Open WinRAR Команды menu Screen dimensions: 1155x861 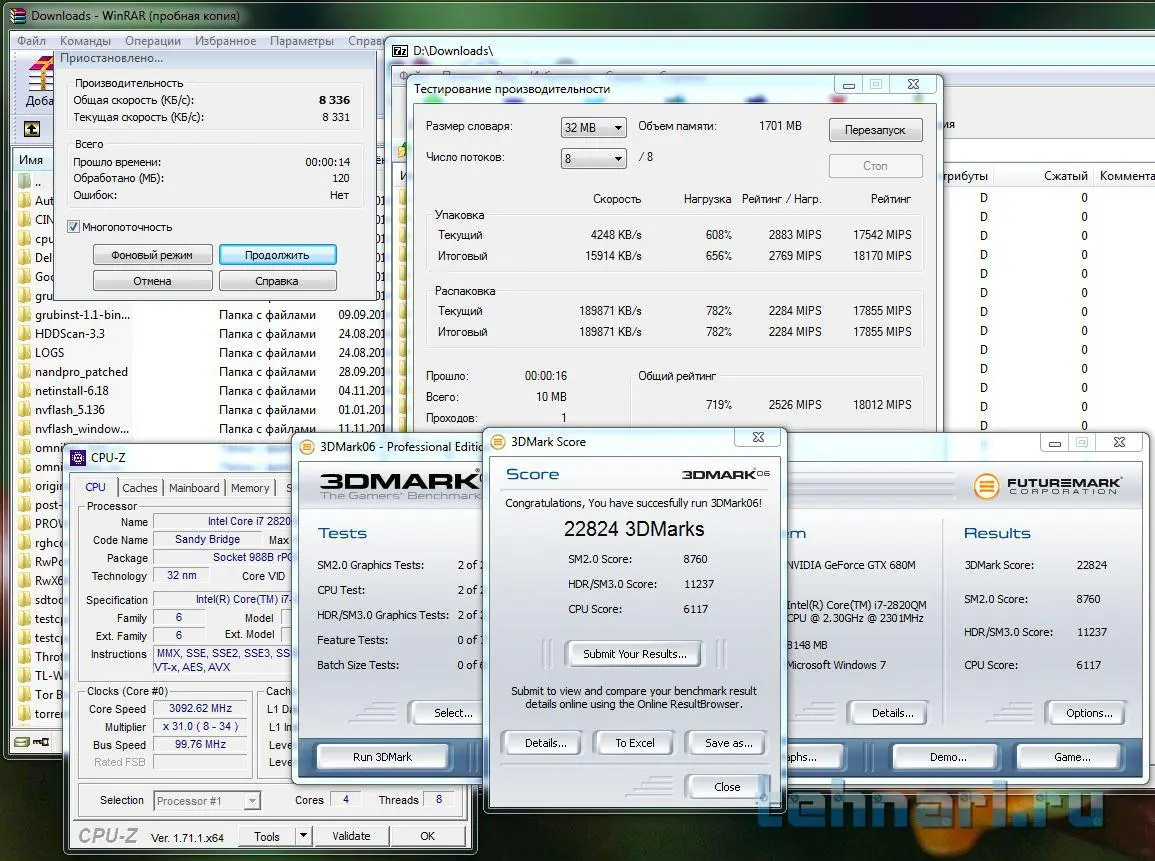pos(85,41)
